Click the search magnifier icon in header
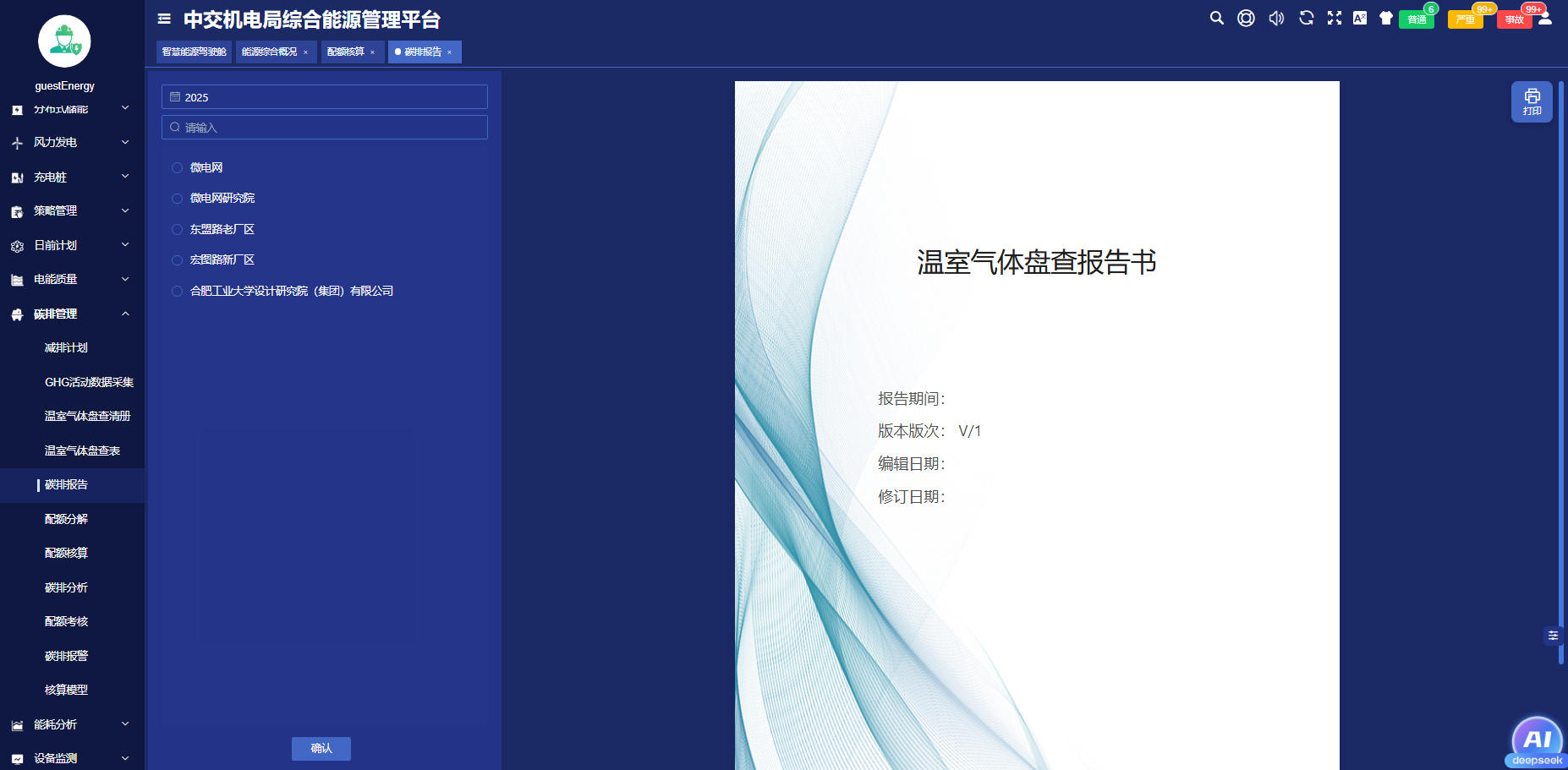 click(x=1216, y=18)
